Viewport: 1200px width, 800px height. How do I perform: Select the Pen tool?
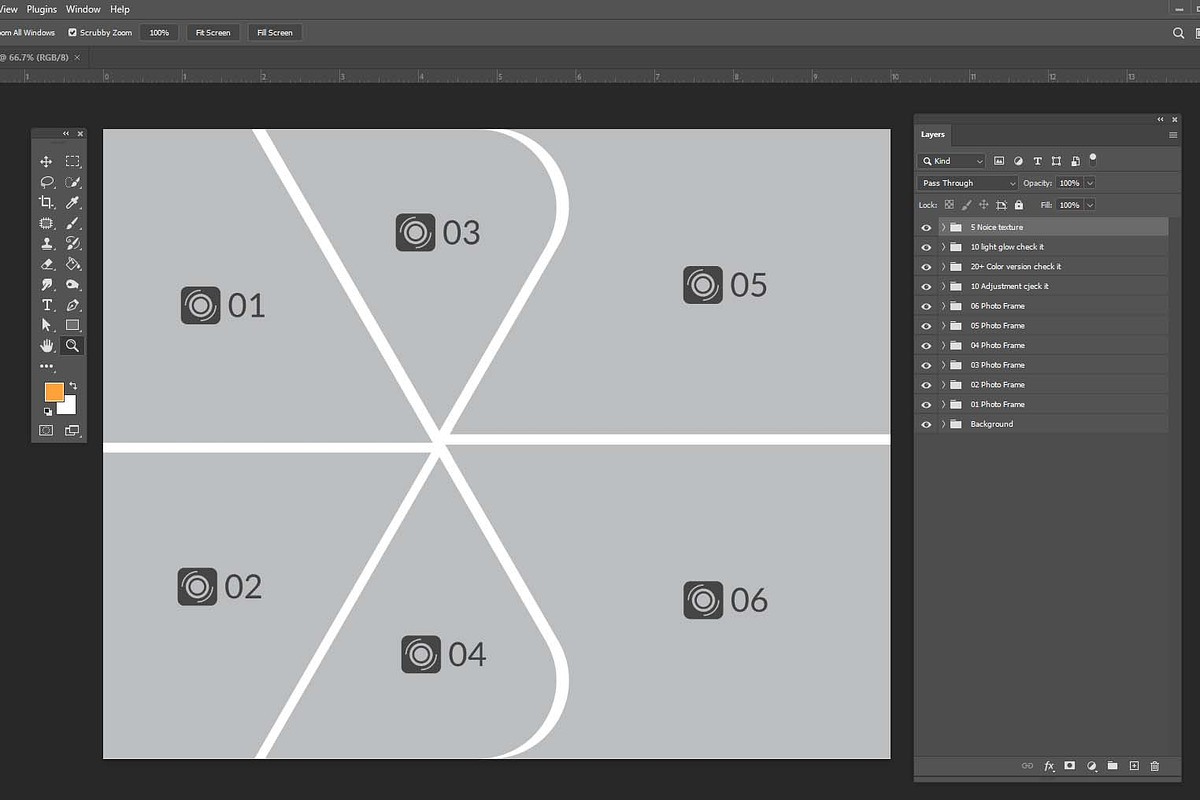tap(73, 305)
